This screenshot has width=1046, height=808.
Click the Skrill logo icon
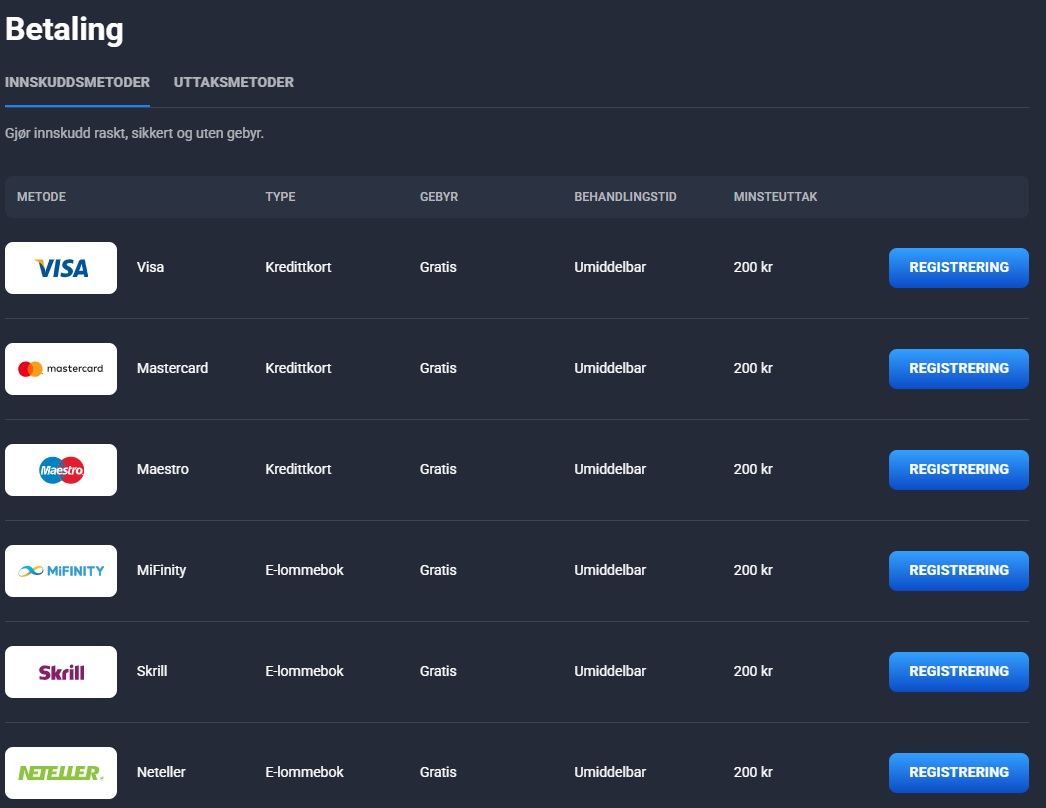coord(61,672)
